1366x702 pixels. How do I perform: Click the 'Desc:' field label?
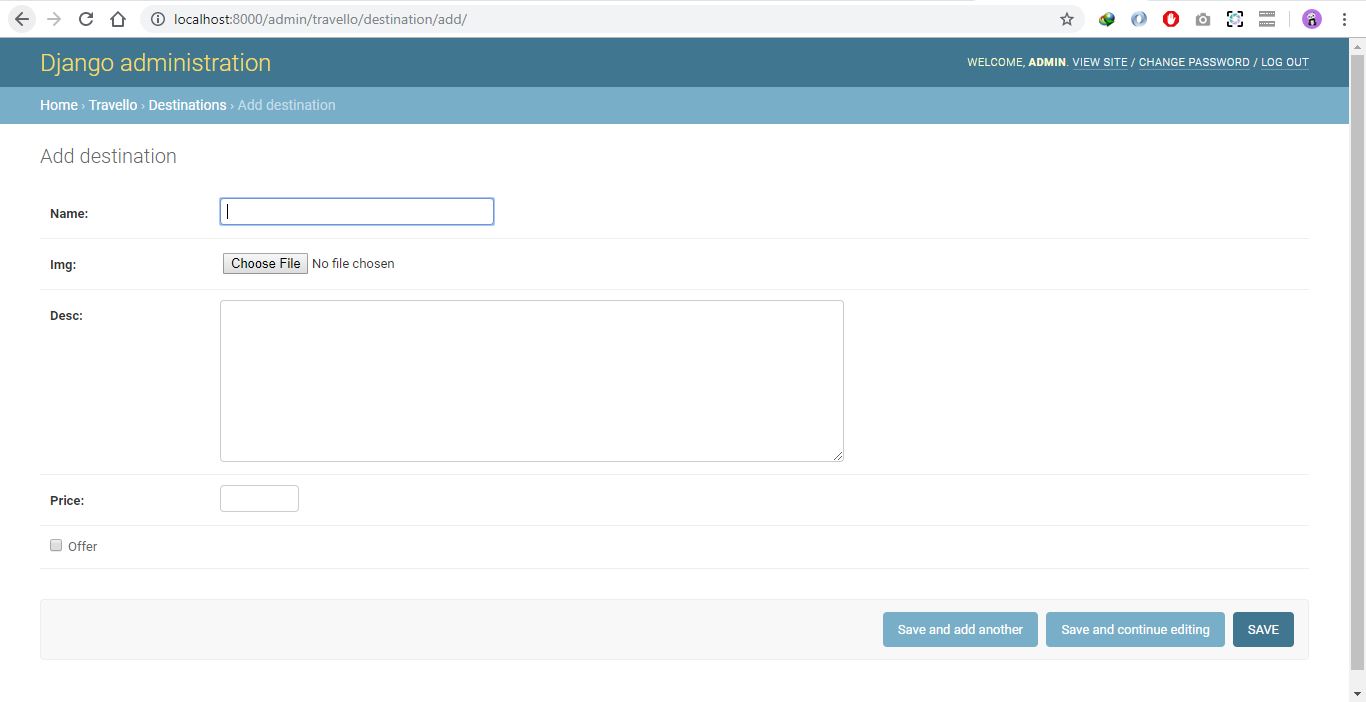point(66,315)
